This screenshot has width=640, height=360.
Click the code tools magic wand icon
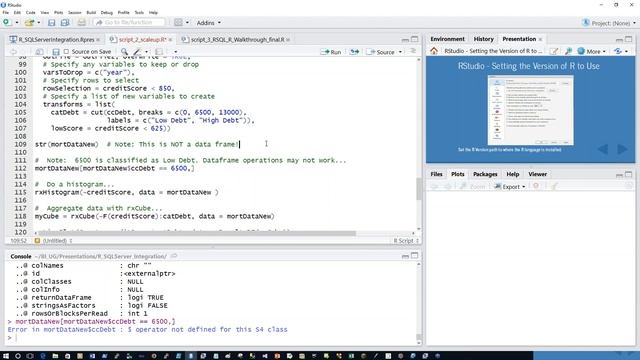(x=137, y=52)
